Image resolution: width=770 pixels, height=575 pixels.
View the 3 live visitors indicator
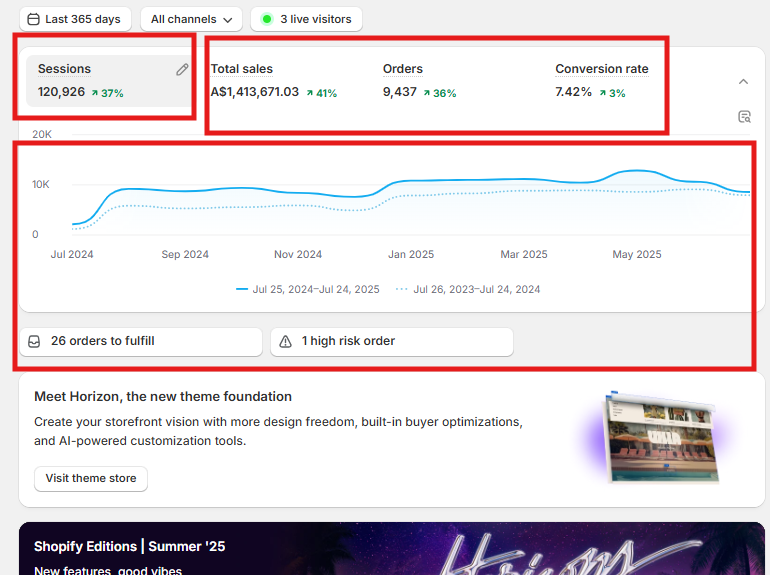[306, 19]
